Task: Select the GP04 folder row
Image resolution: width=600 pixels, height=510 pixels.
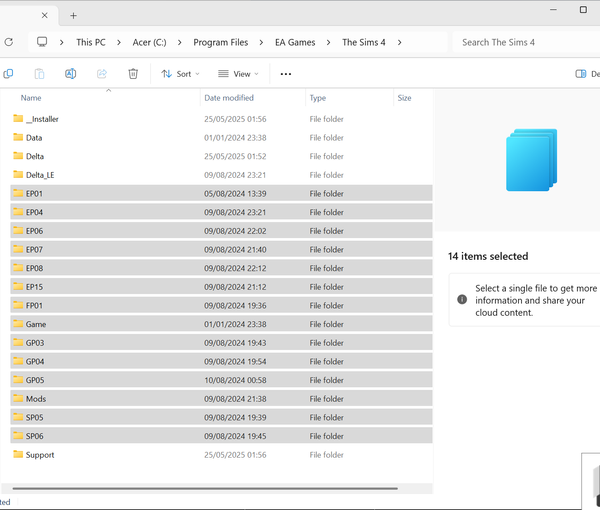Action: tap(221, 361)
